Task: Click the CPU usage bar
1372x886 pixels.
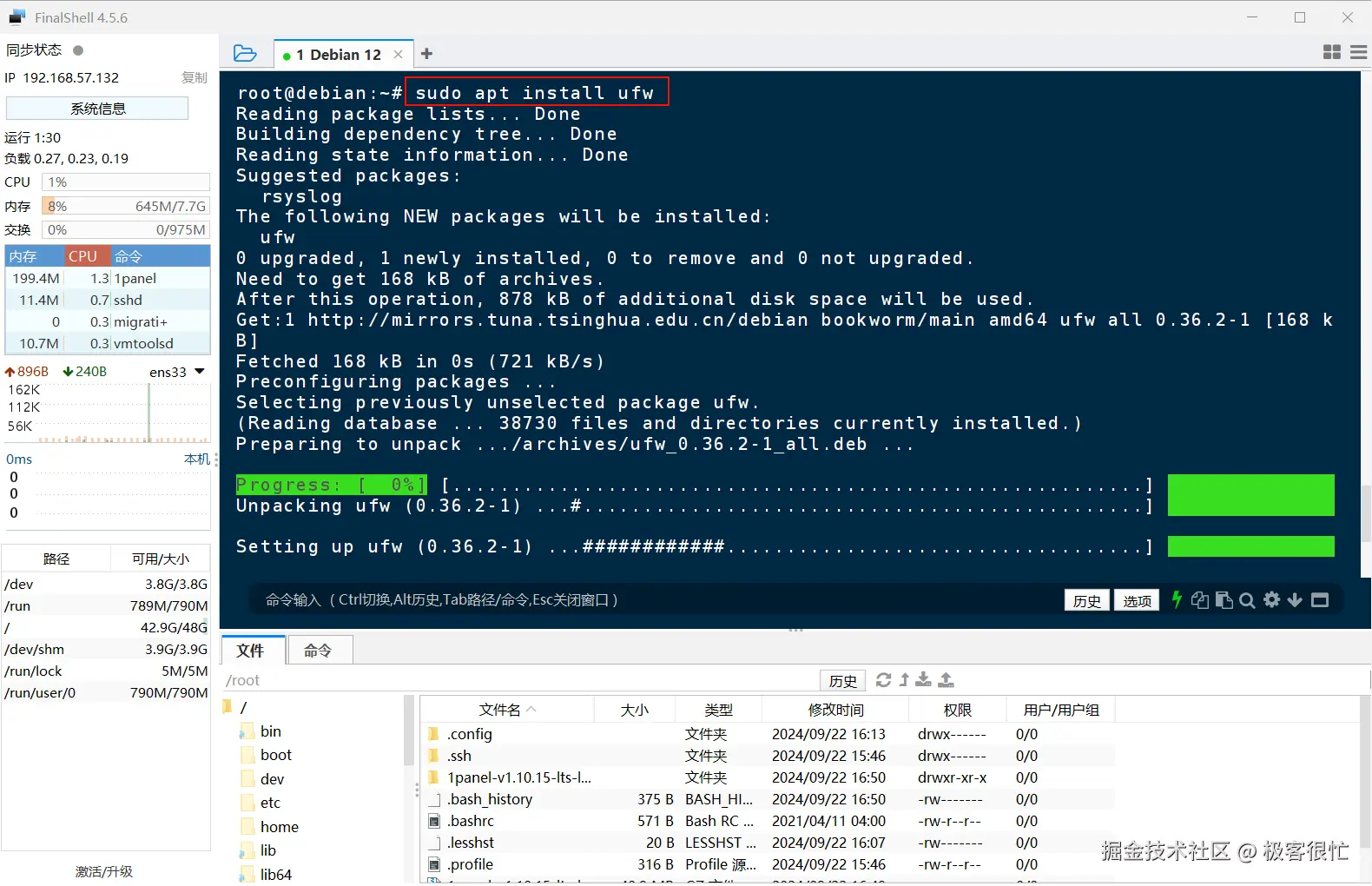Action: click(126, 182)
